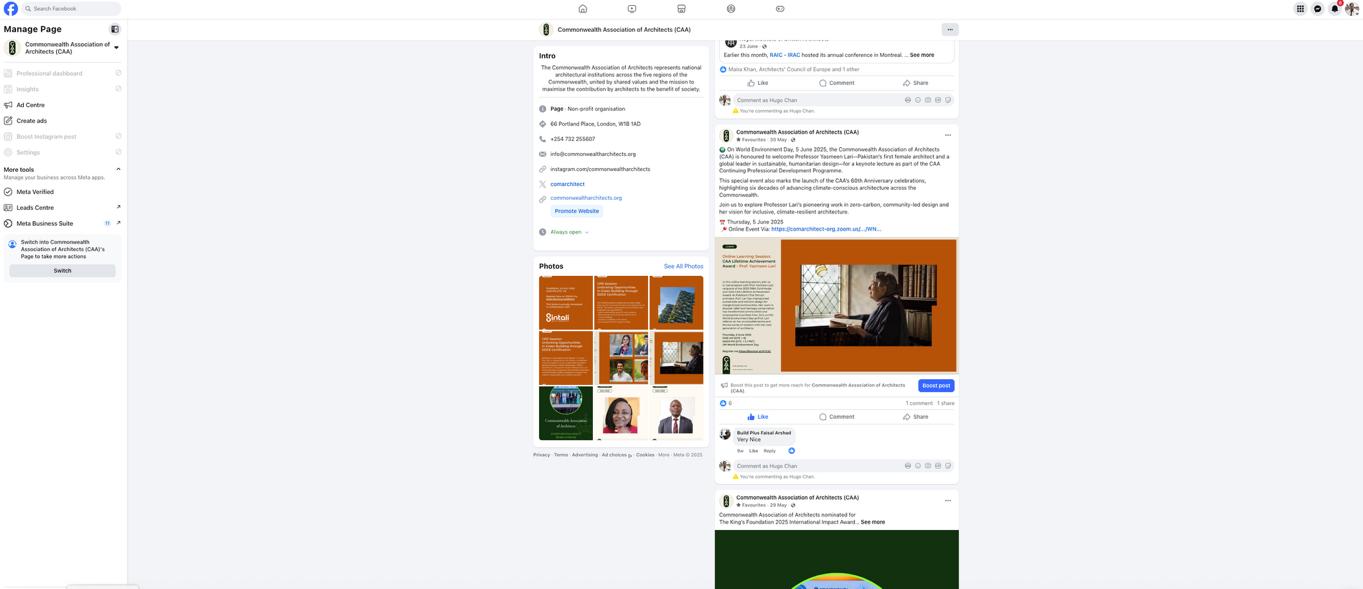Open the Video tab icon
Viewport: 1363px width, 589px height.
(x=632, y=9)
